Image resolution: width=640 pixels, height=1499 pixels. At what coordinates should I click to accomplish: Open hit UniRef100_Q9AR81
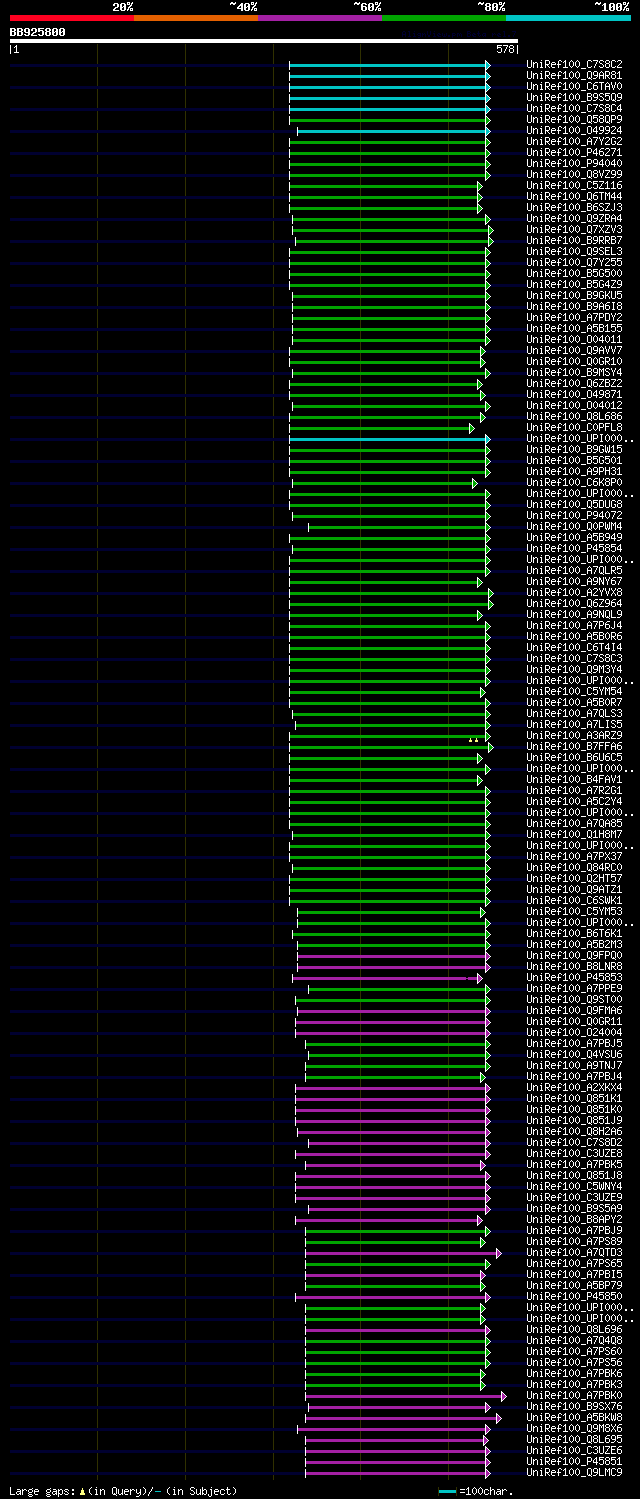(574, 76)
